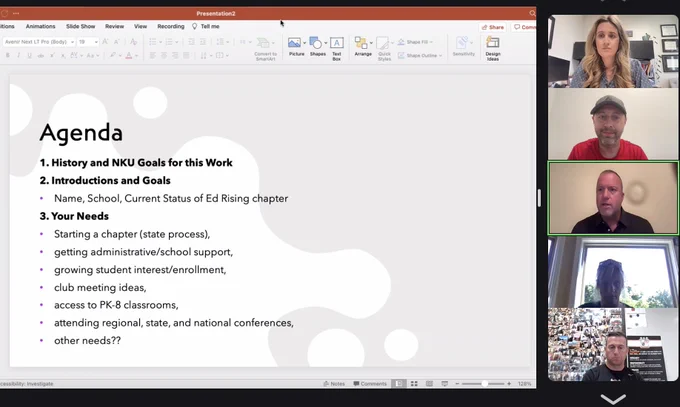680x407 pixels.
Task: Click the down chevron below video tiles
Action: coord(613,398)
